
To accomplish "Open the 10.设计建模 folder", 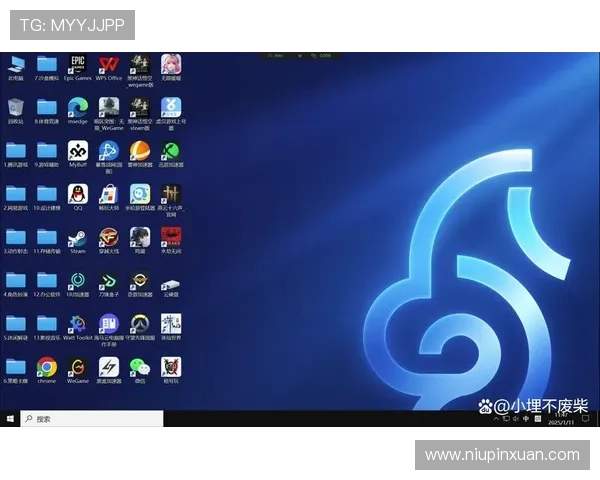I will [47, 193].
